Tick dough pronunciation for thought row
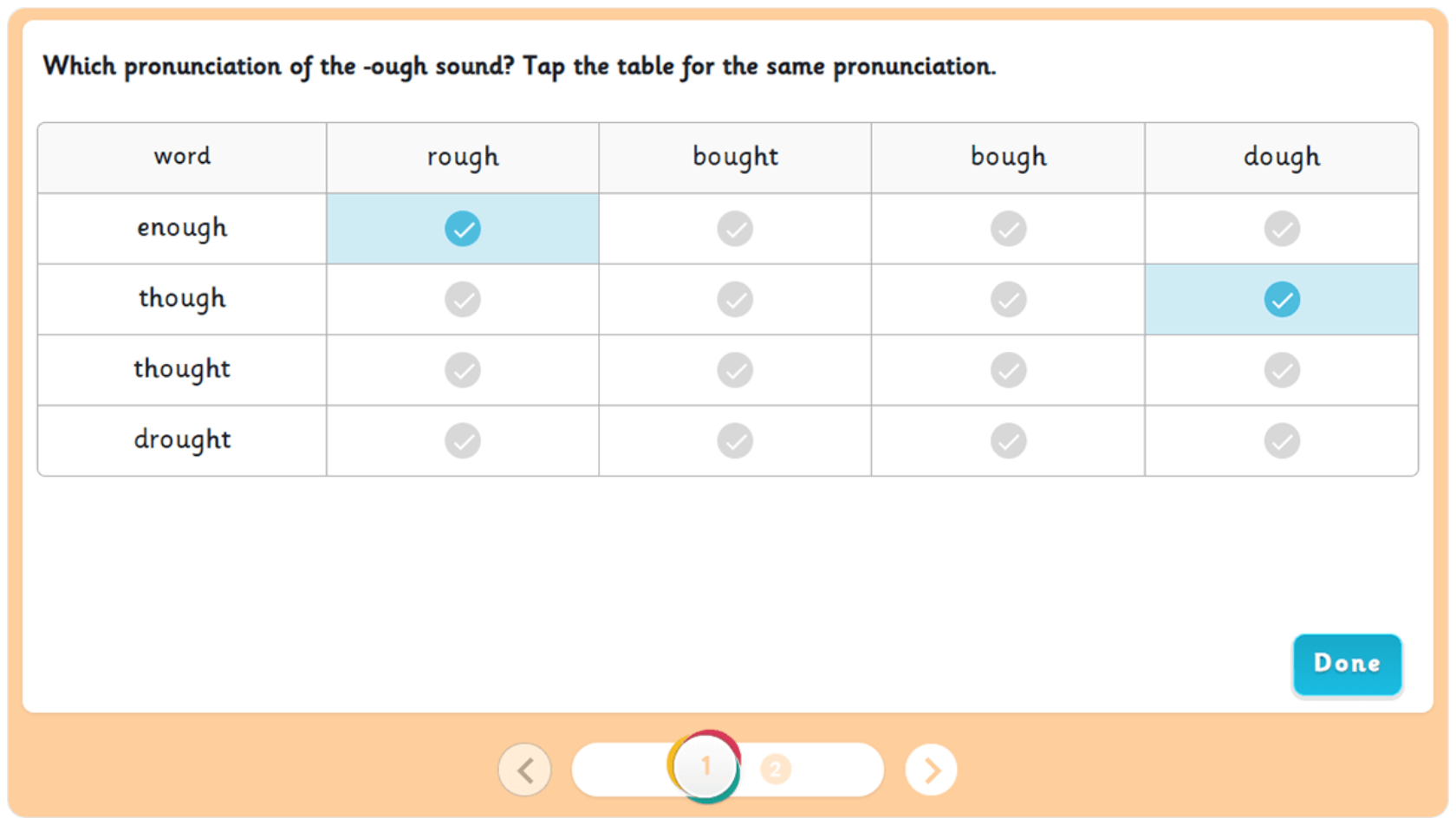The height and width of the screenshot is (825, 1456). click(1282, 370)
